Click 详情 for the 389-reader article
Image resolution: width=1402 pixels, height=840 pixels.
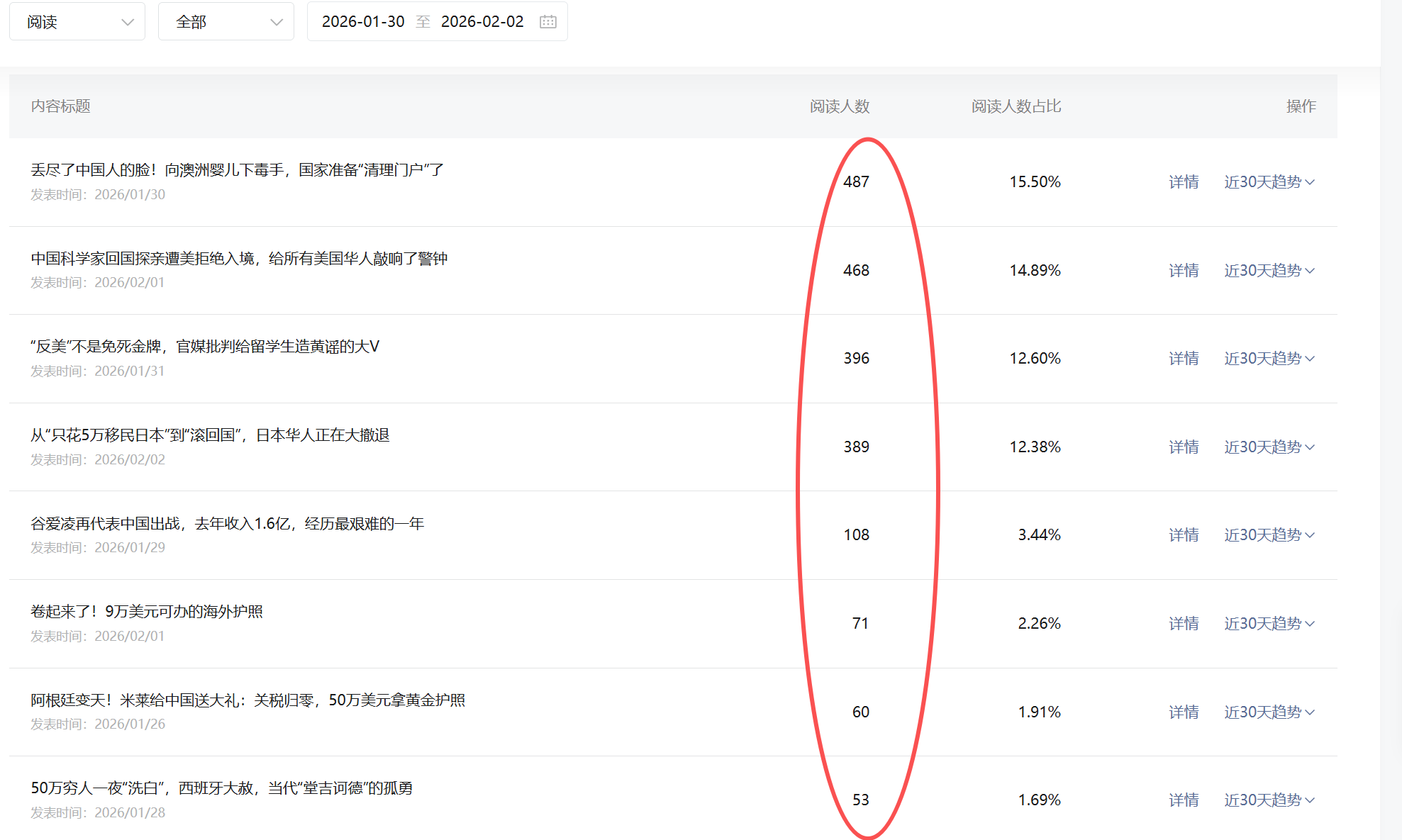pos(1184,447)
